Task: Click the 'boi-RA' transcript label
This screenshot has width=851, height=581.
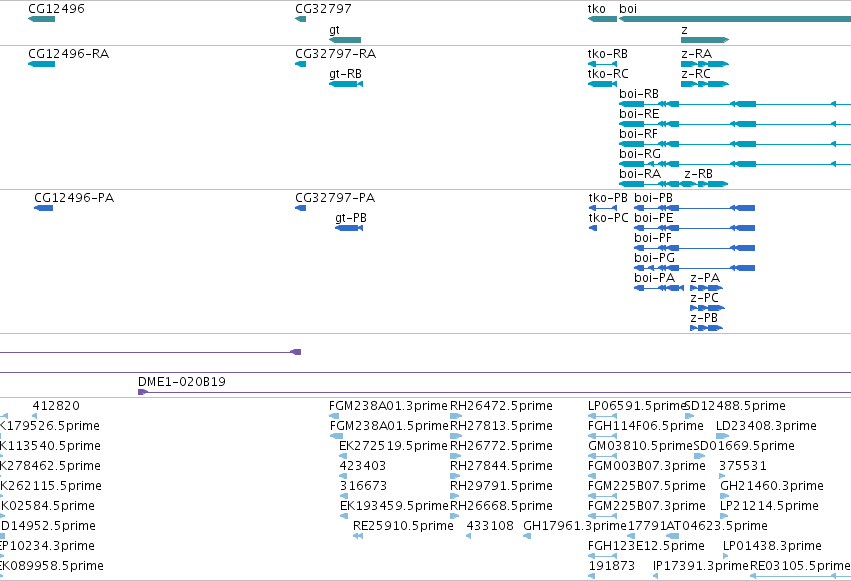Action: pyautogui.click(x=640, y=174)
